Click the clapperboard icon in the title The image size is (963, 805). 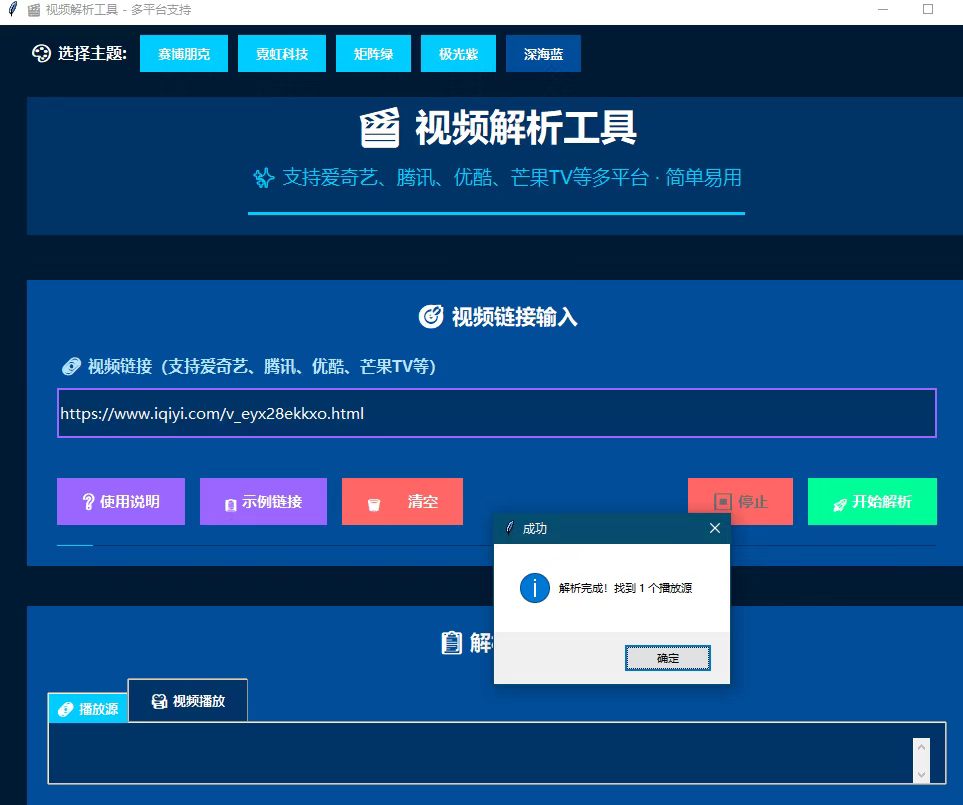[380, 128]
